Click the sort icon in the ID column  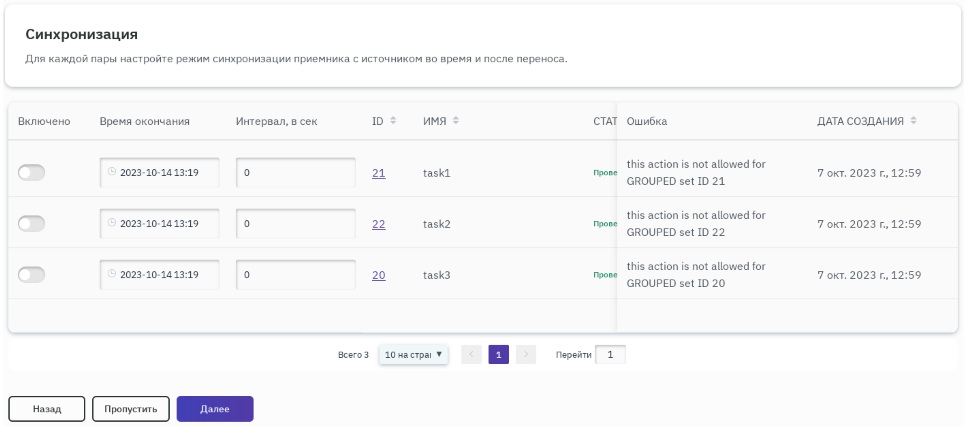click(x=393, y=121)
